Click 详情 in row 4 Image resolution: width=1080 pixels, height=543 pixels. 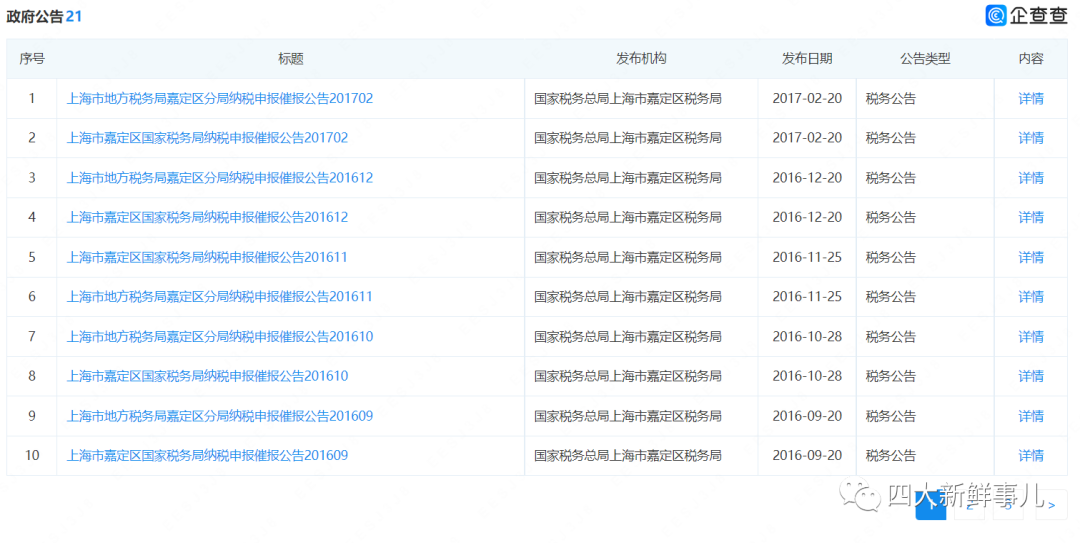point(1031,217)
